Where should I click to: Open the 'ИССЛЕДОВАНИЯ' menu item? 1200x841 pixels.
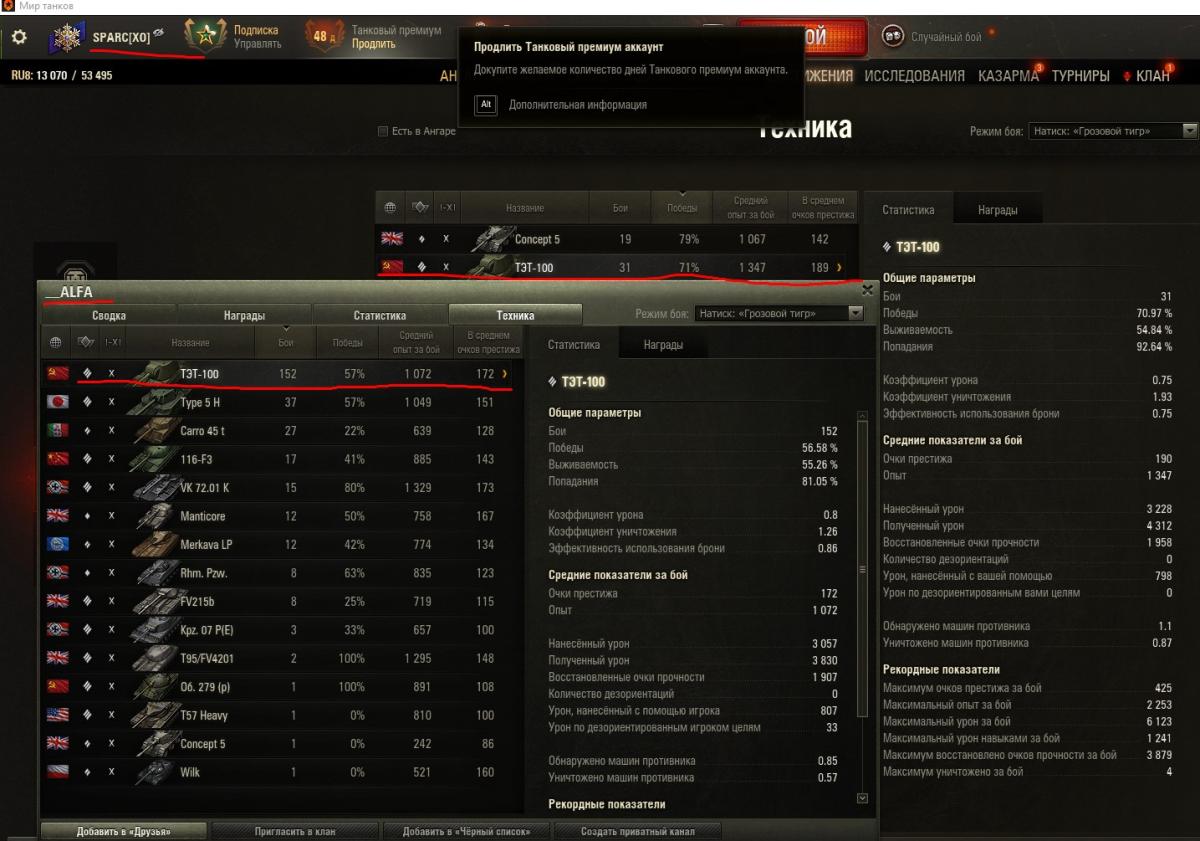pos(914,76)
